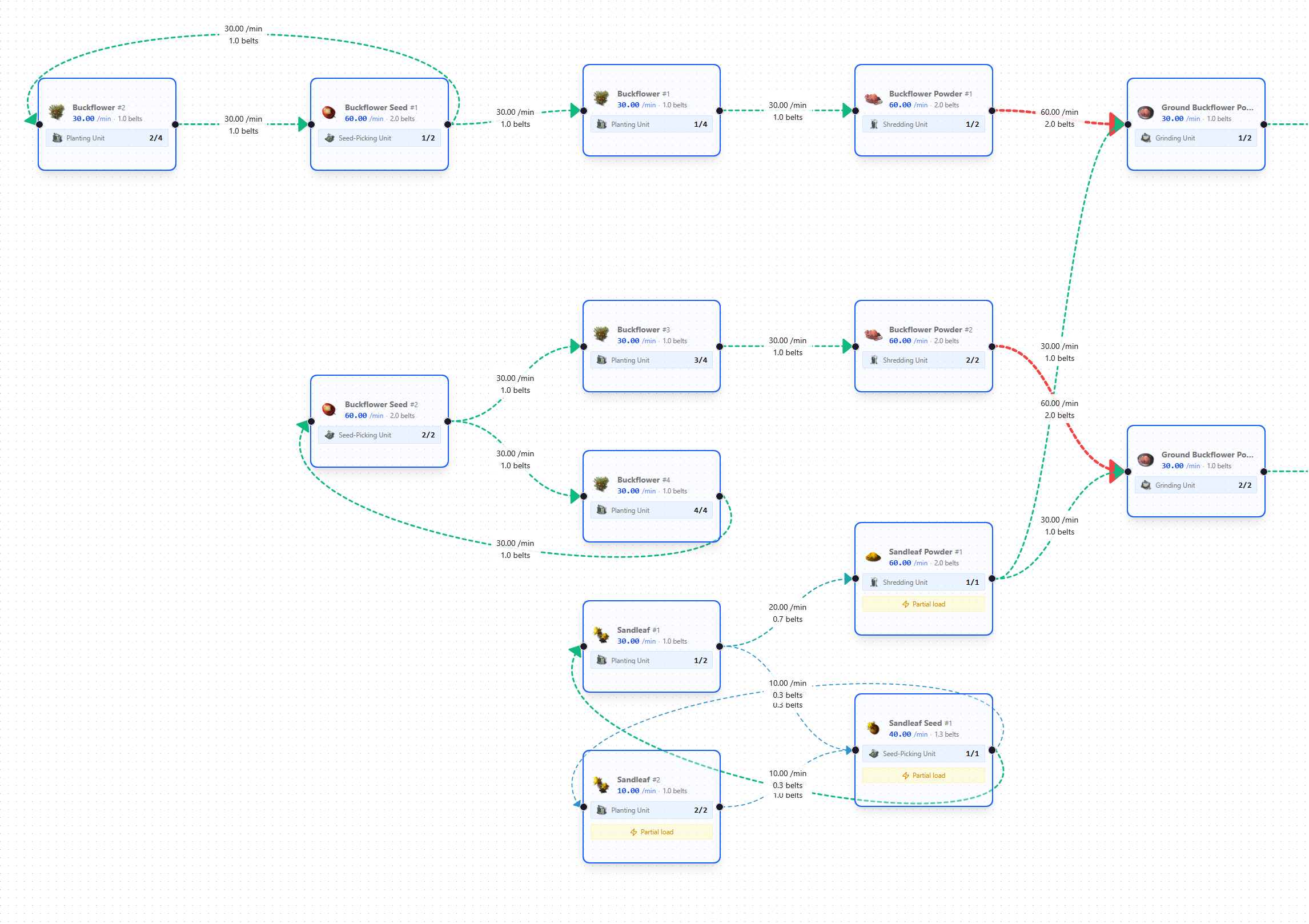Click the 20.00 /min 0.7 belts edge label

coord(787,613)
